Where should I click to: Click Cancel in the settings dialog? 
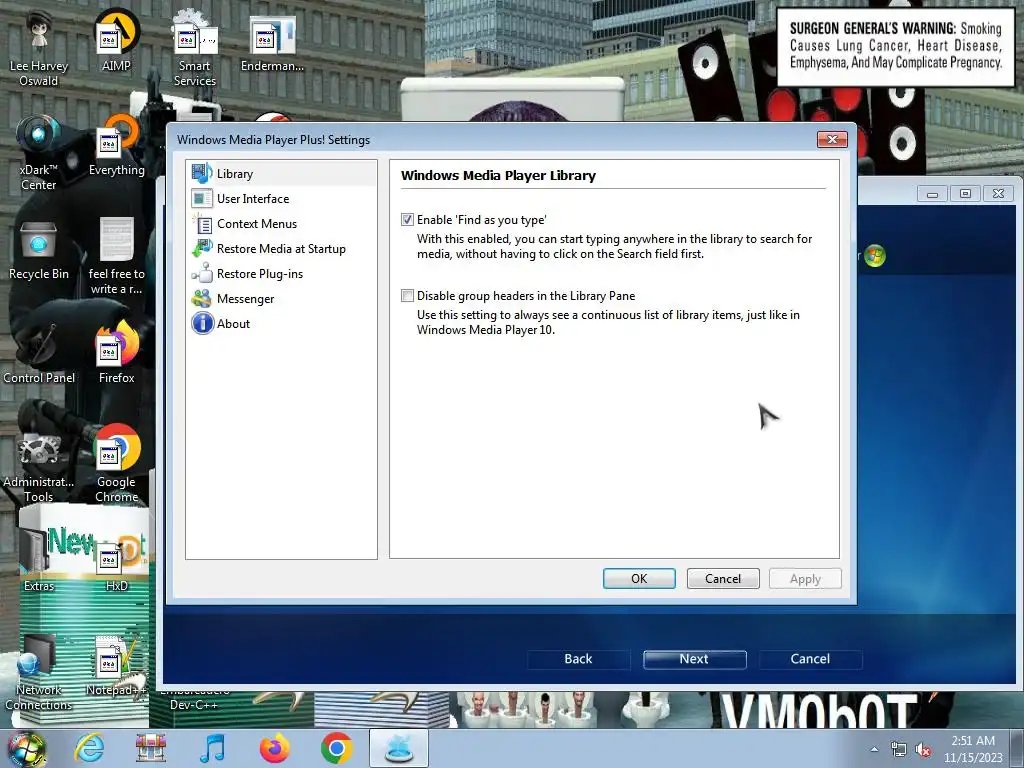point(723,579)
